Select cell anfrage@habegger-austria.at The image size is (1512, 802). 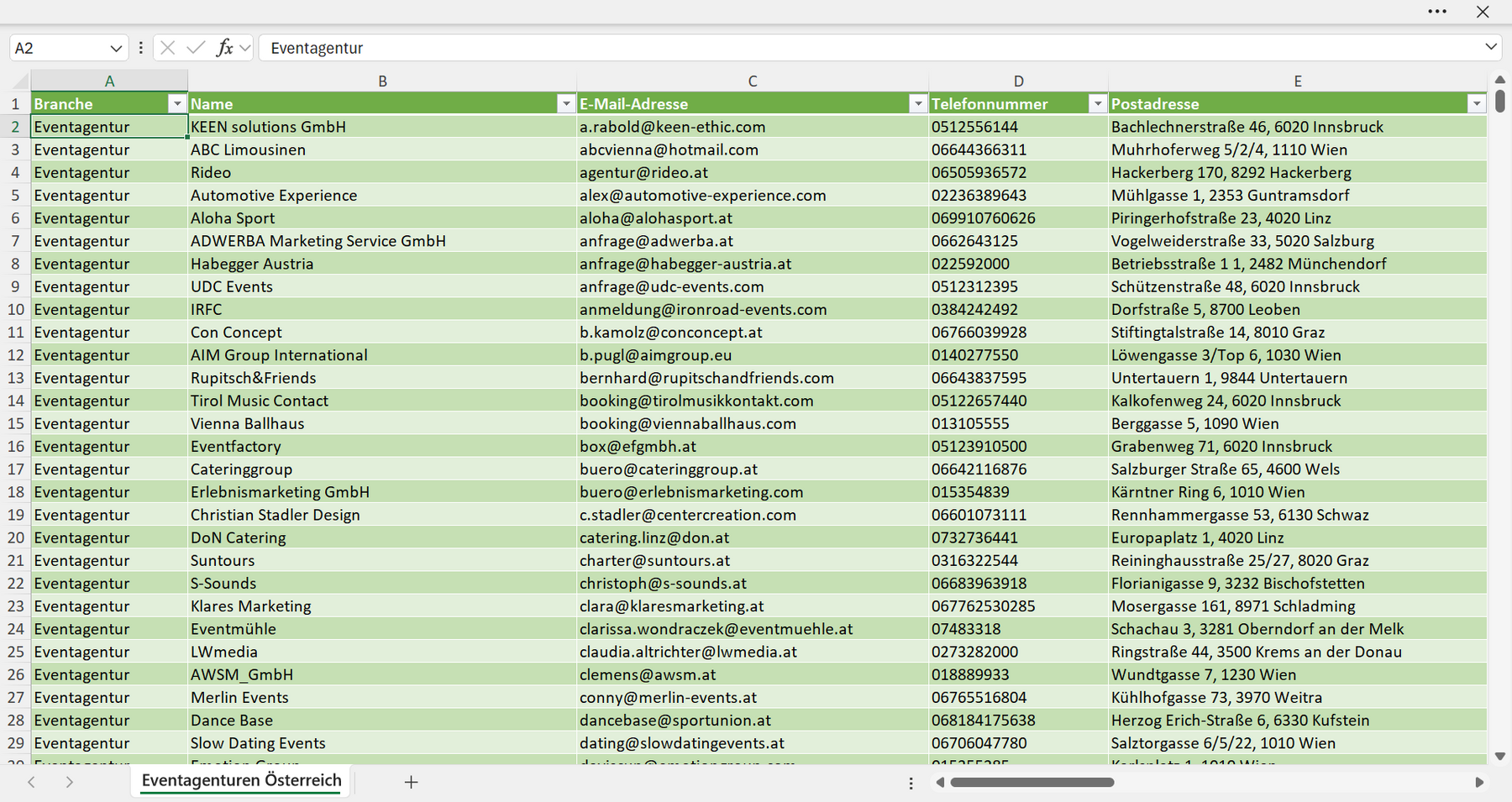point(753,264)
